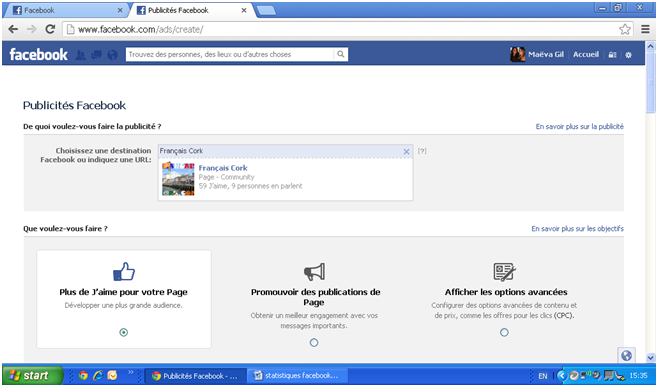Switch to Publicités Facebook tab
The height and width of the screenshot is (387, 658).
pyautogui.click(x=191, y=10)
